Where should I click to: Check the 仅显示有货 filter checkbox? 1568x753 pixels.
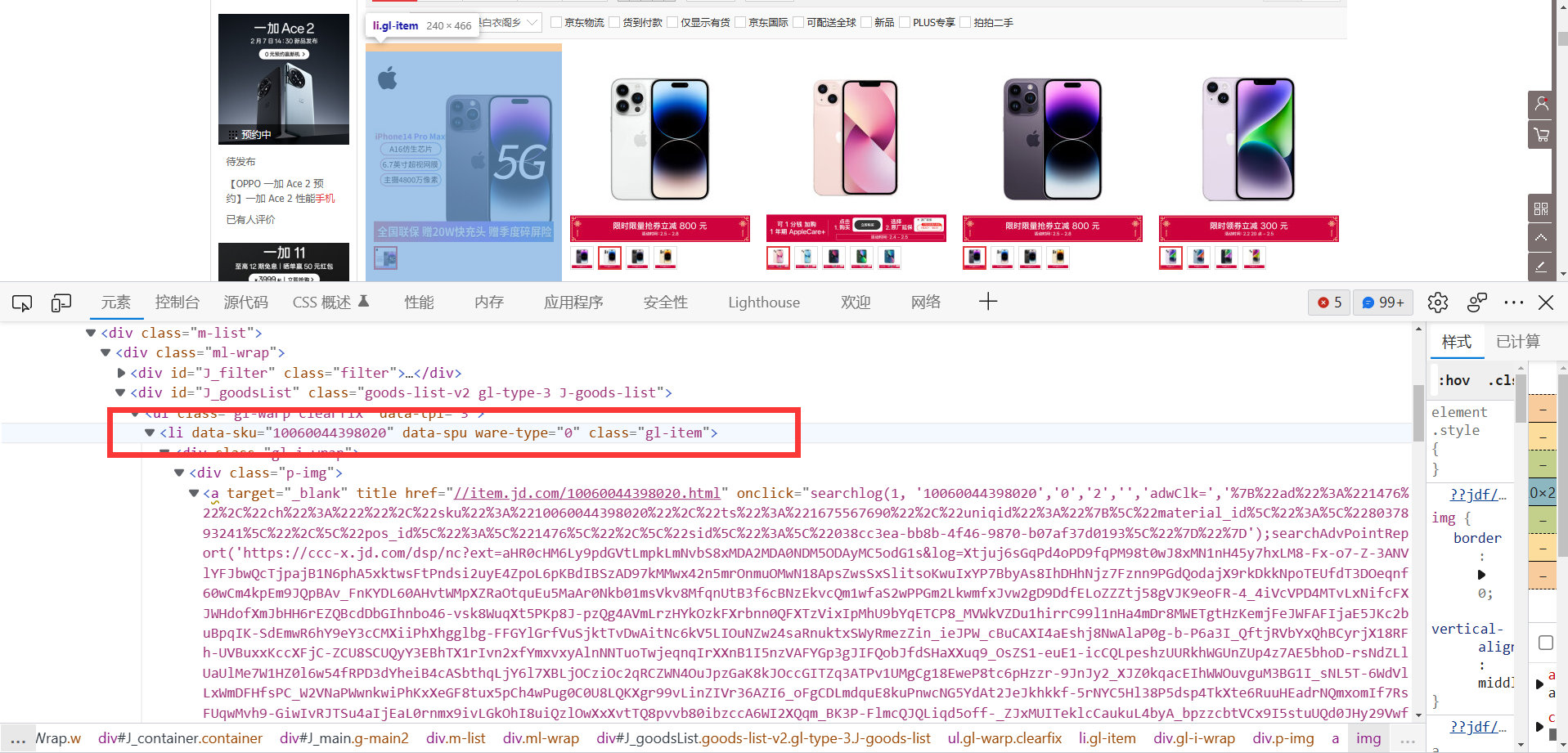672,22
